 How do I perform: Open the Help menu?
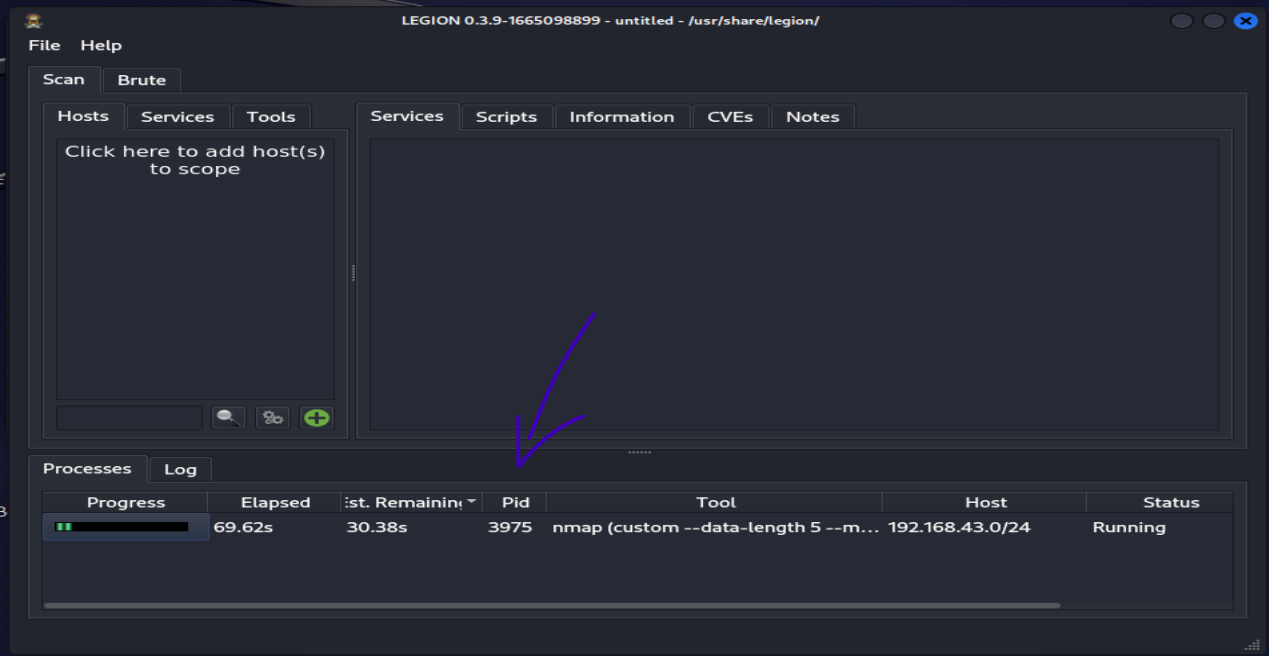[101, 45]
